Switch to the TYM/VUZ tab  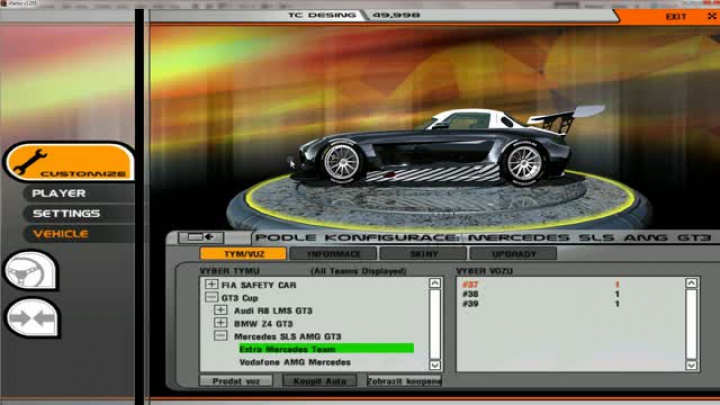pyautogui.click(x=243, y=254)
